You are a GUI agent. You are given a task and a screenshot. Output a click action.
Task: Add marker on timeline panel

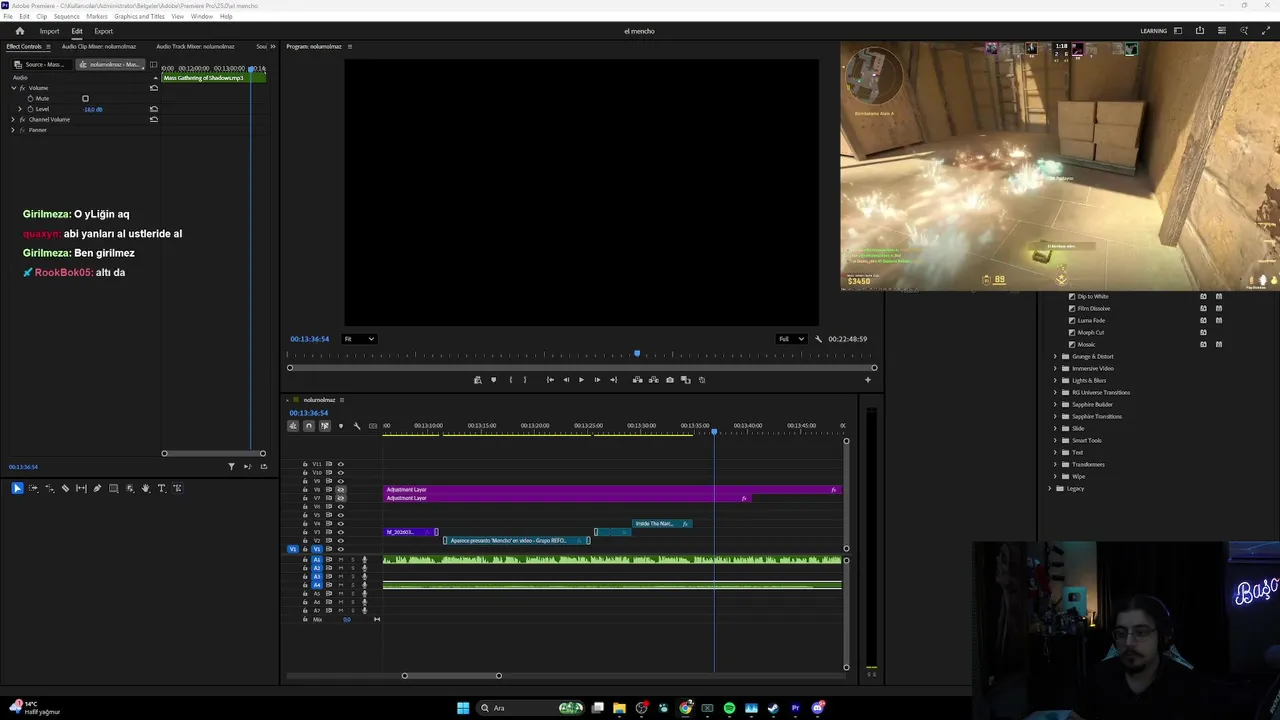click(340, 426)
